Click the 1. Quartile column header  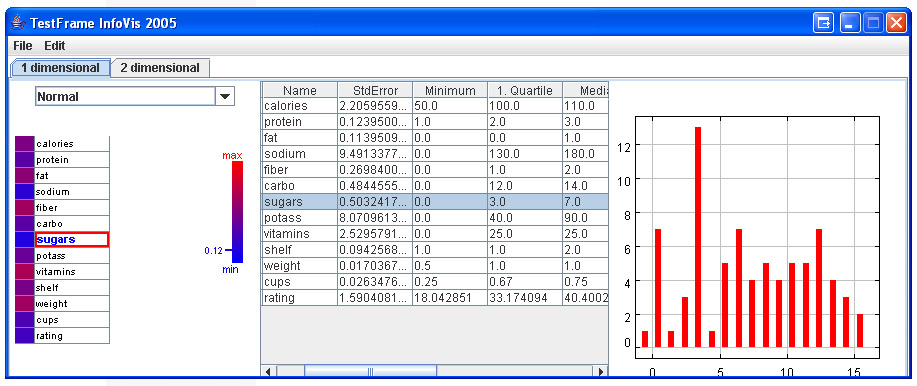pos(525,90)
